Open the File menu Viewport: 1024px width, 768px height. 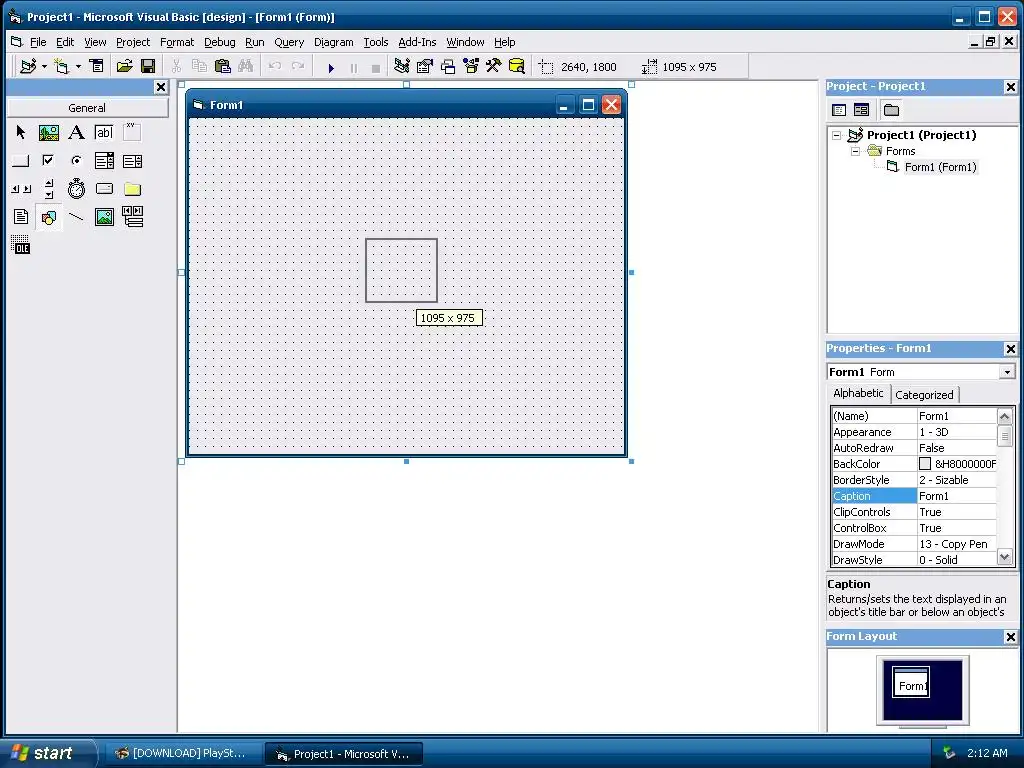click(x=38, y=42)
